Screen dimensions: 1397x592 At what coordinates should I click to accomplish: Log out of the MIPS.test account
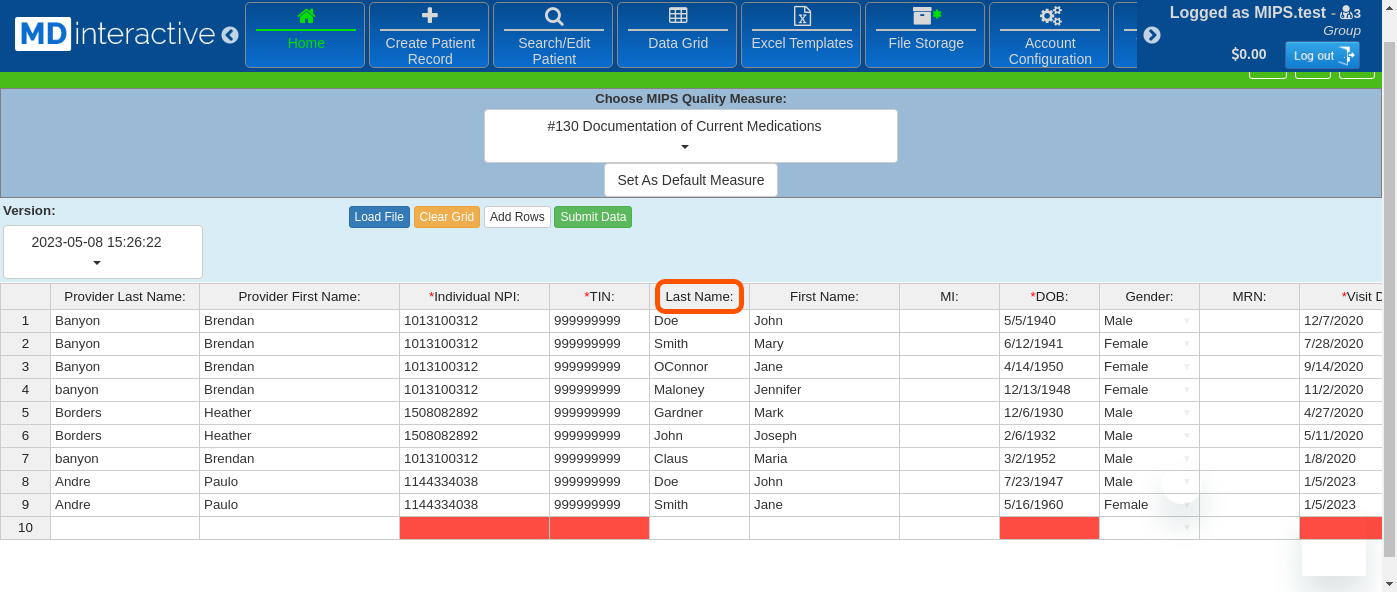tap(1321, 55)
